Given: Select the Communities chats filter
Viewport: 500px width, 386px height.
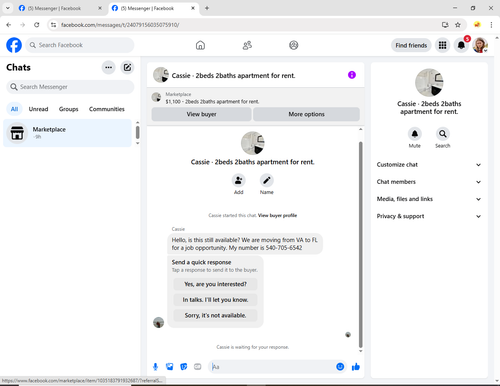Looking at the screenshot, I should pos(107,109).
